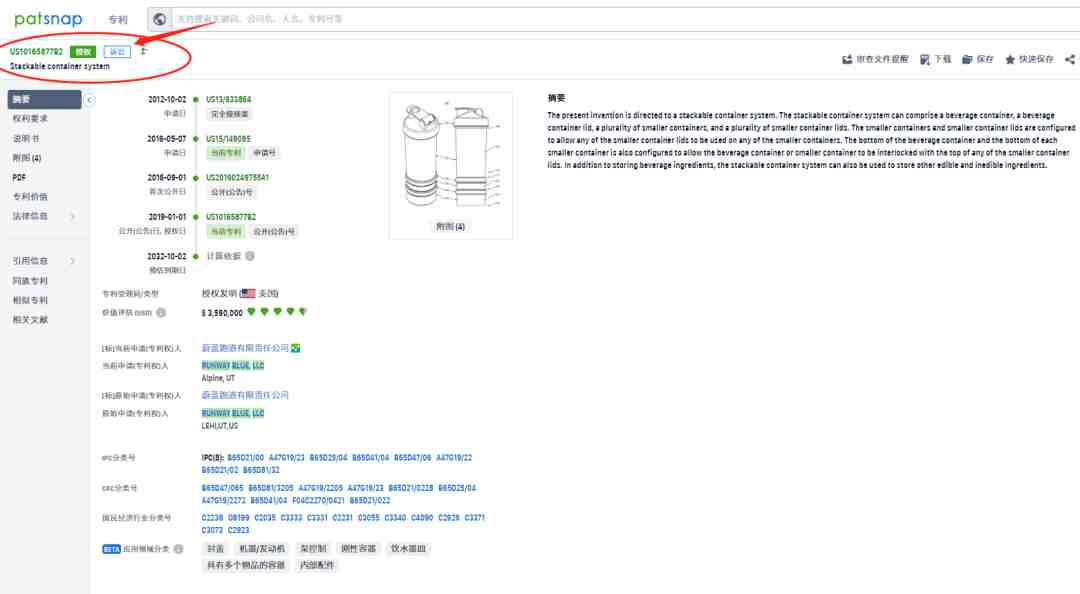Open the PDF sidebar item
Image resolution: width=1080 pixels, height=594 pixels.
19,177
